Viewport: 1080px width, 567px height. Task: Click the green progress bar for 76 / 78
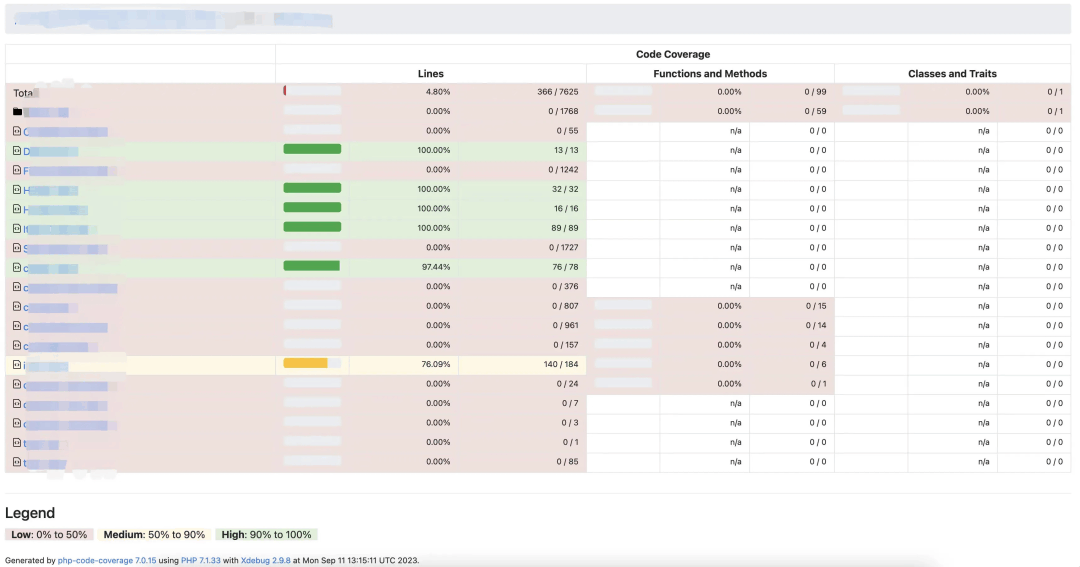312,267
